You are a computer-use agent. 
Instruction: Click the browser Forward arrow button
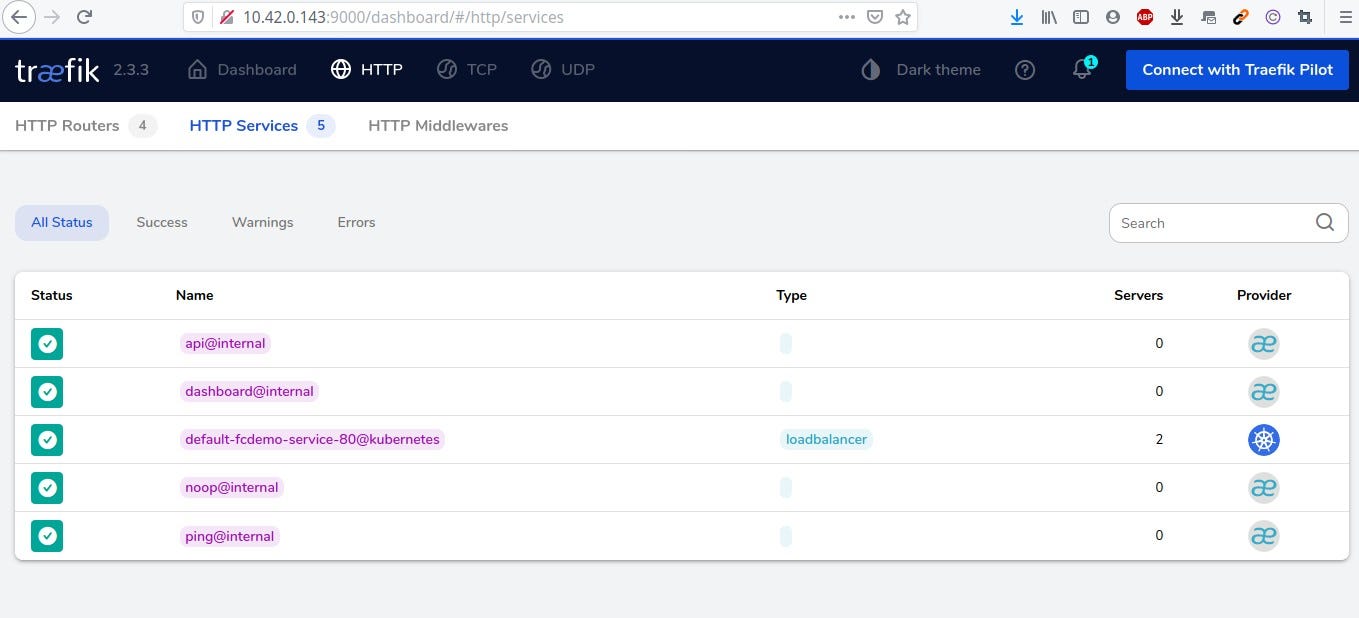pos(52,17)
